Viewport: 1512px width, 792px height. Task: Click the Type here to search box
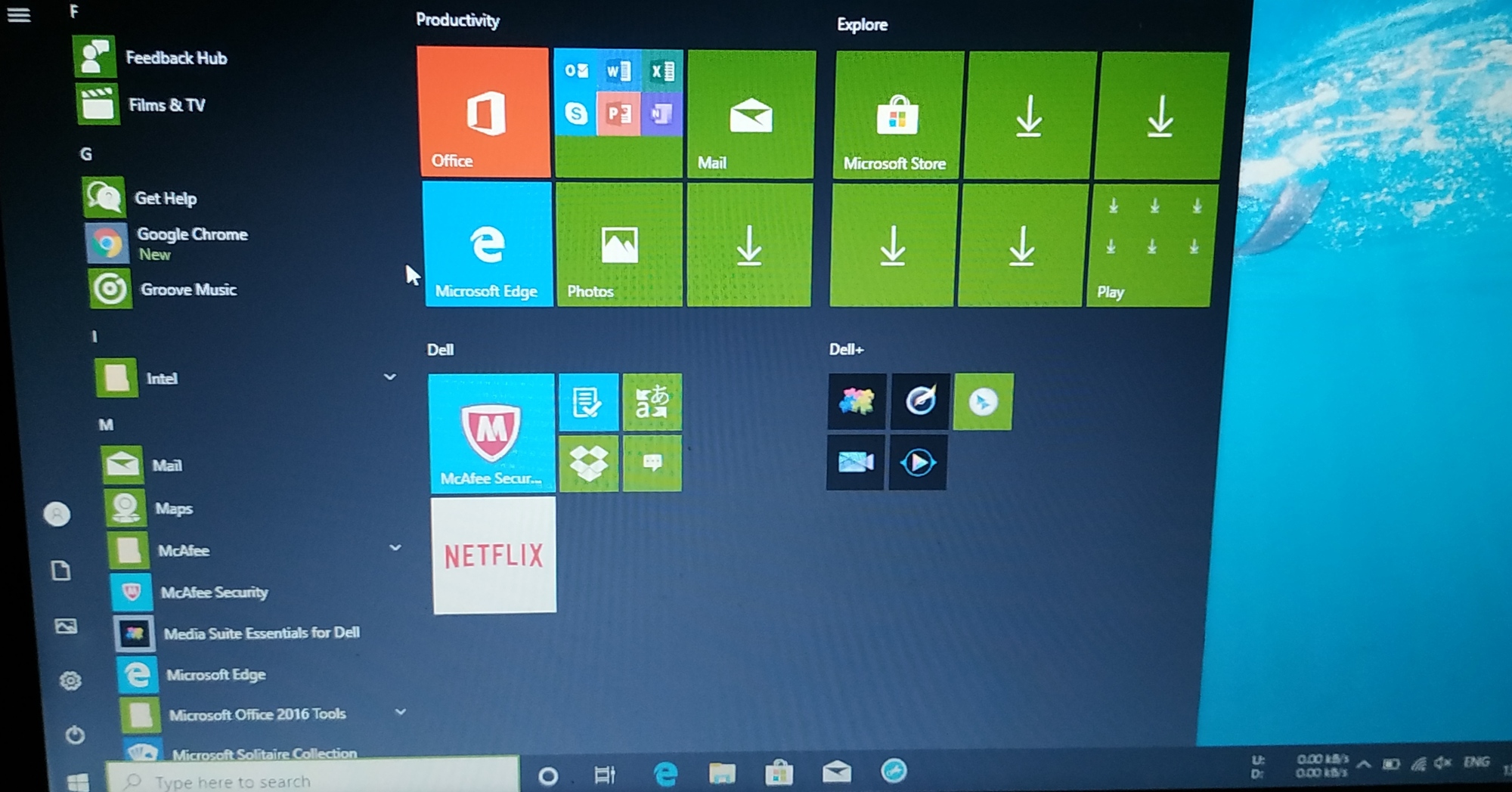pos(313,777)
